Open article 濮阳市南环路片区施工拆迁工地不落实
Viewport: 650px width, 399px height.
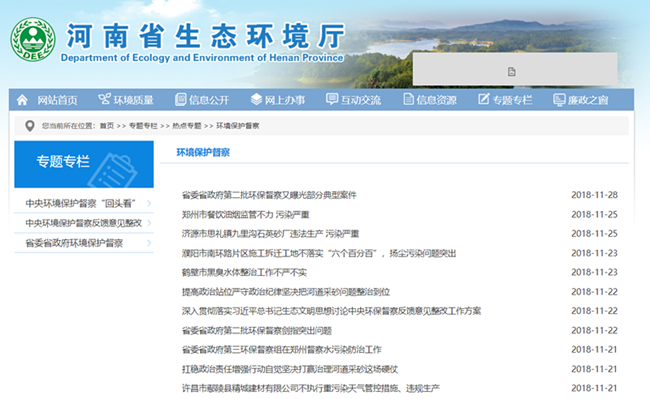(319, 253)
